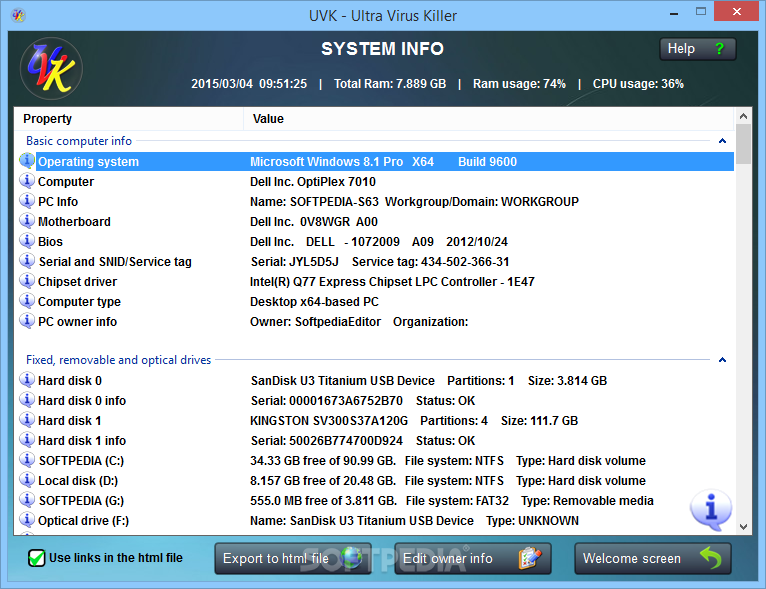The height and width of the screenshot is (589, 766).
Task: Click info icon beside Operating system row
Action: point(27,161)
